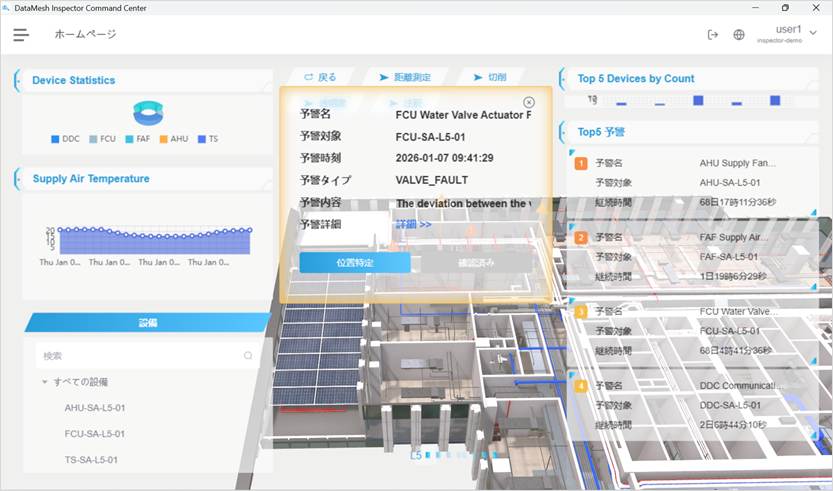
Task: Open the hamburger navigation menu
Action: coord(21,34)
